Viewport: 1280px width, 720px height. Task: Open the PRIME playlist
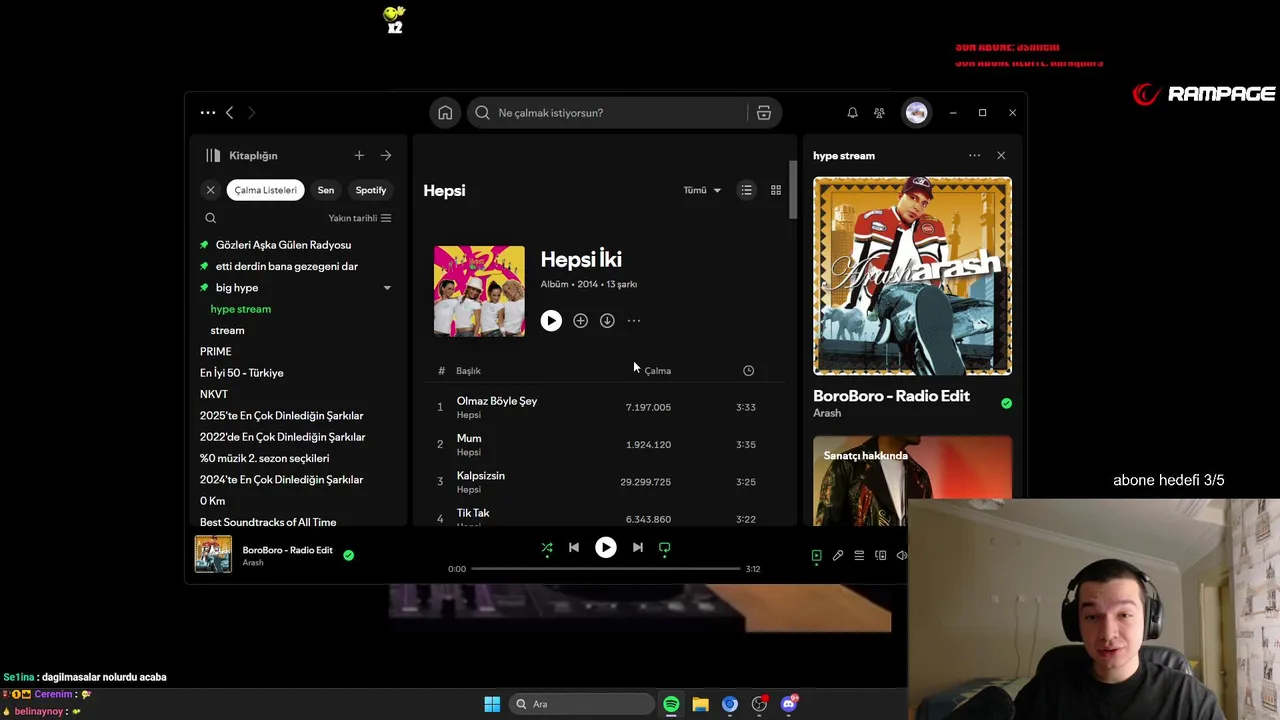pyautogui.click(x=215, y=352)
